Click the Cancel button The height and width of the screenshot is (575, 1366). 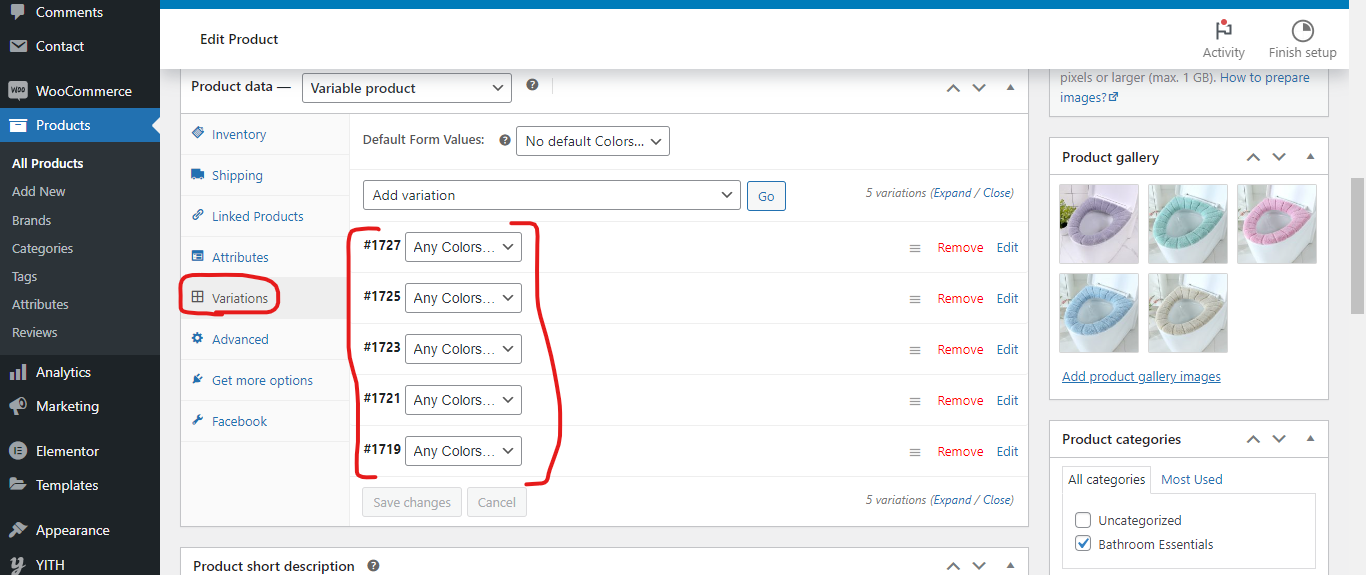tap(496, 503)
